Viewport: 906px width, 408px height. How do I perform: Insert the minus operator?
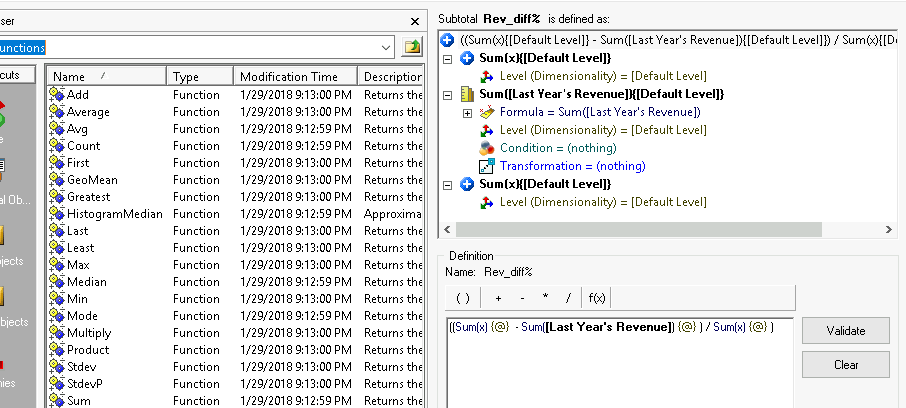point(522,298)
